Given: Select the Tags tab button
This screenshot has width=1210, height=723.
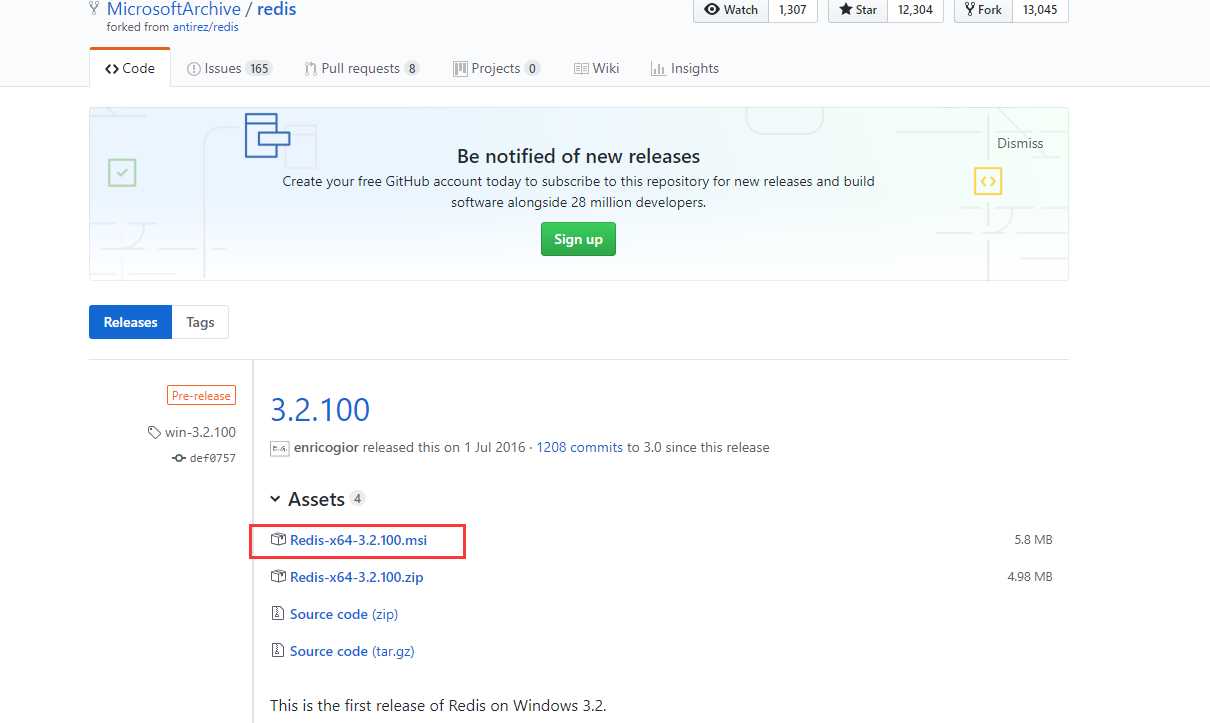Looking at the screenshot, I should 200,322.
